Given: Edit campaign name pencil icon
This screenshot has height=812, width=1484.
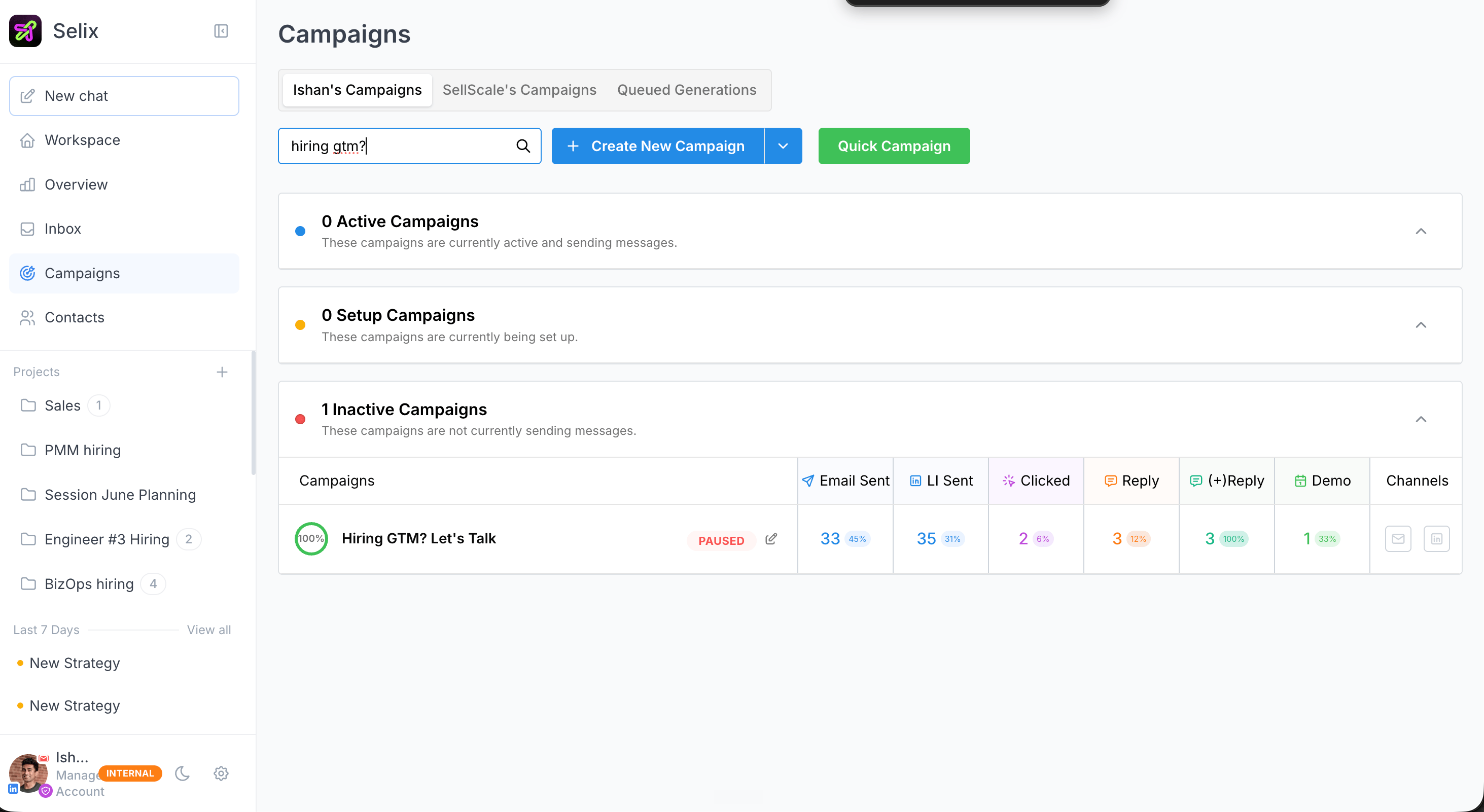Looking at the screenshot, I should point(771,539).
